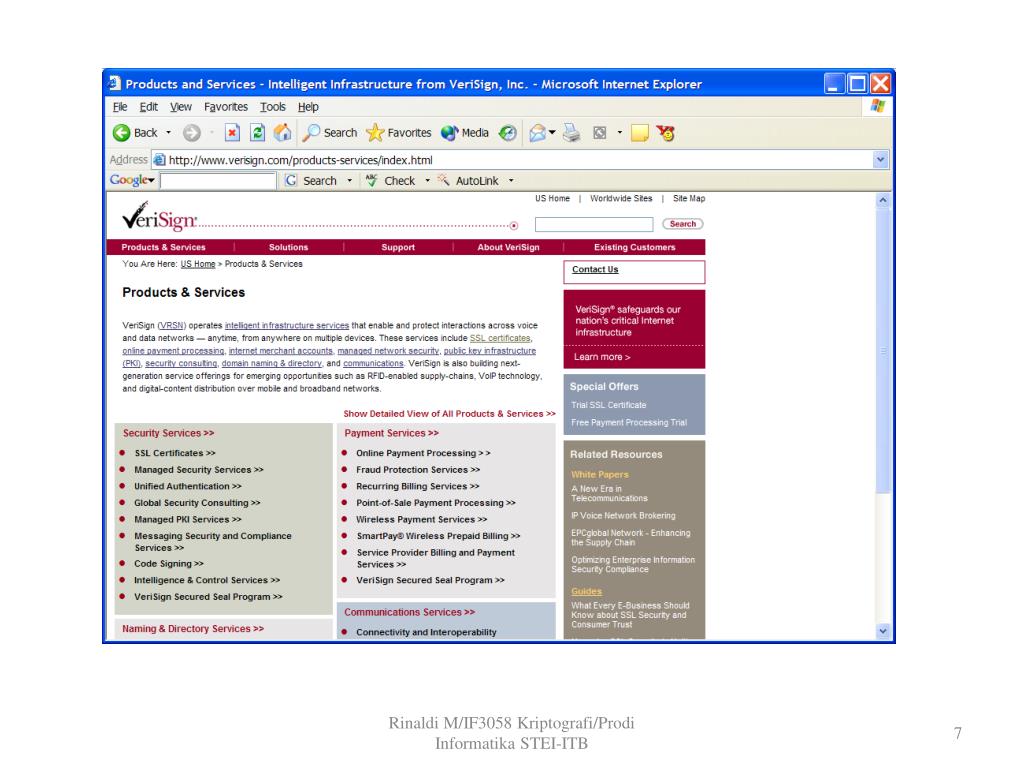The height and width of the screenshot is (768, 1024).
Task: Open the SSL Certificates service link
Action: [175, 453]
